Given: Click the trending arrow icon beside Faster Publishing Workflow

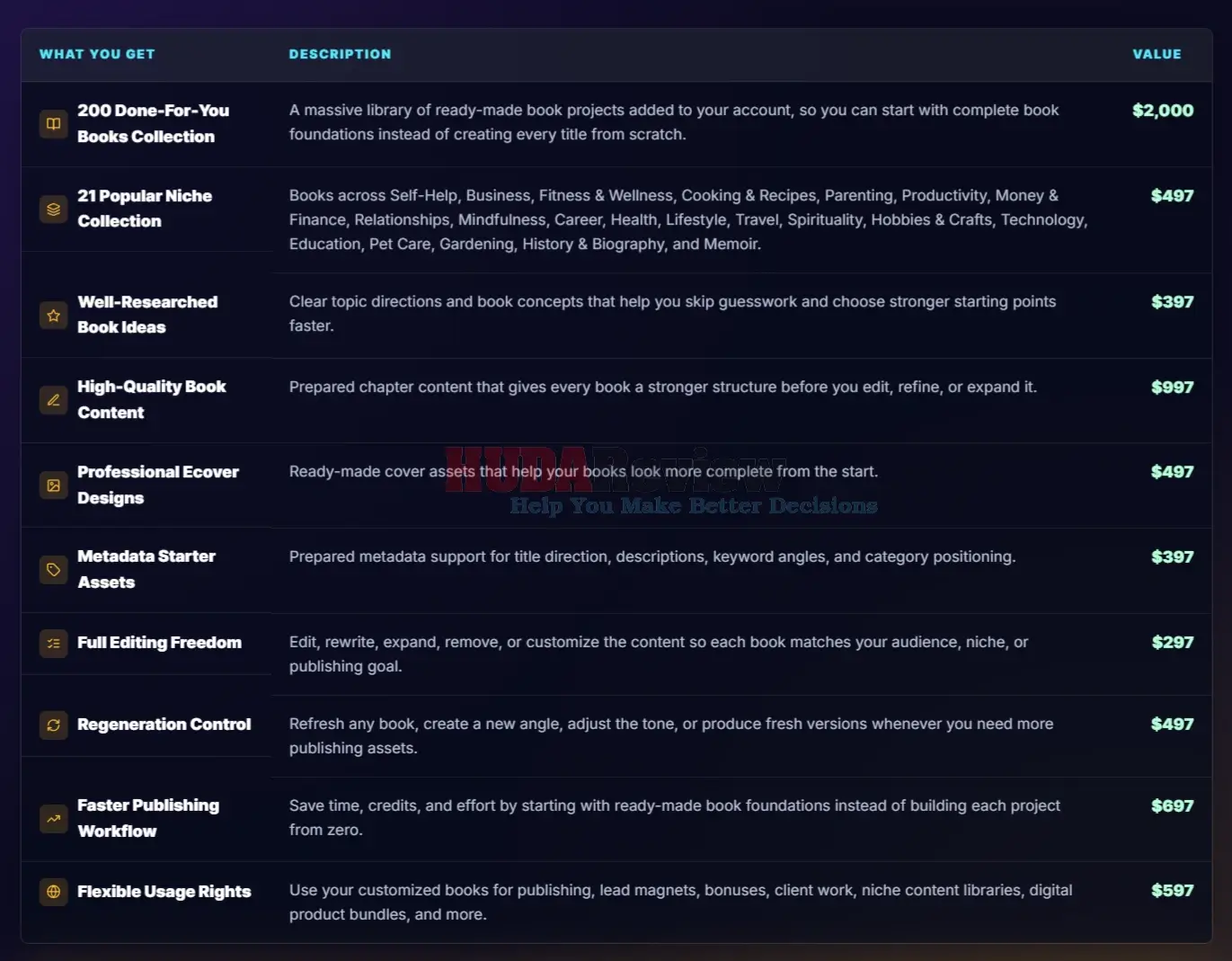Looking at the screenshot, I should pyautogui.click(x=54, y=819).
